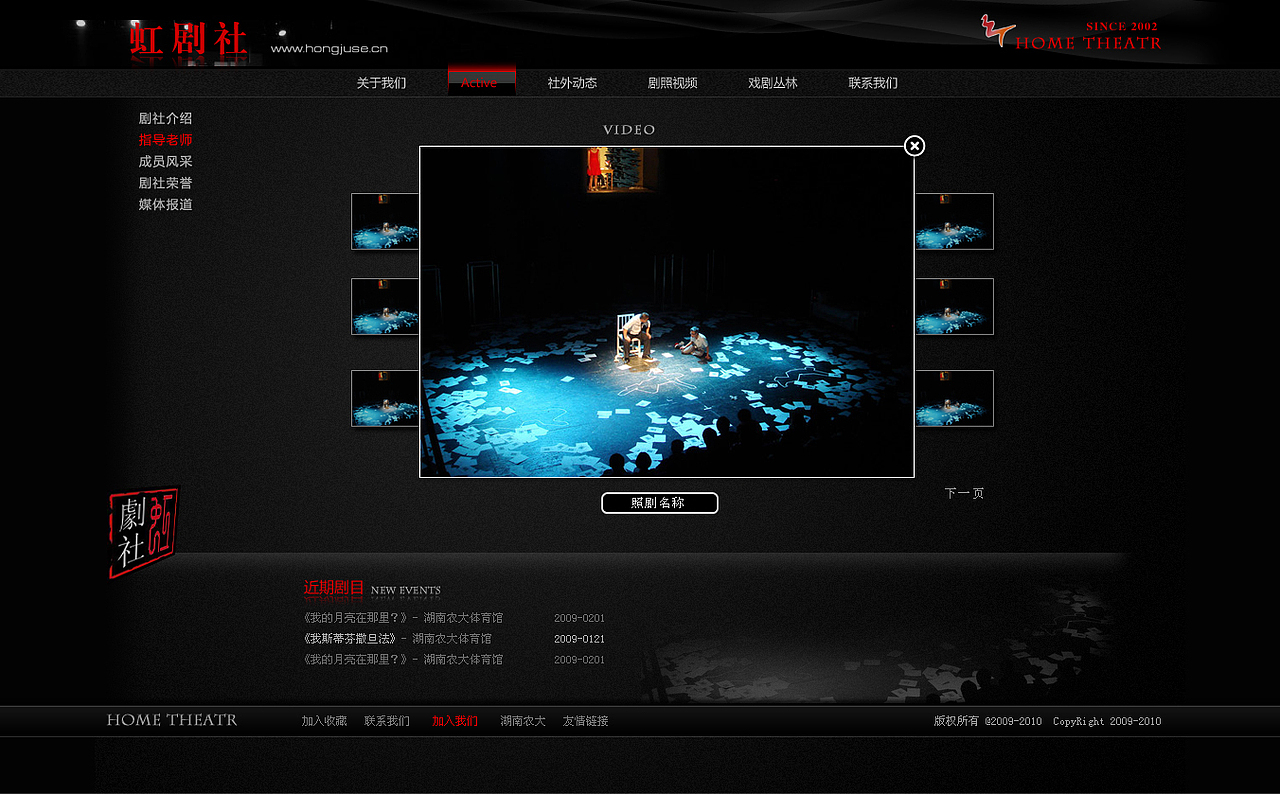The height and width of the screenshot is (794, 1280).
Task: Open the 戏剧丛林 nav item
Action: point(773,83)
